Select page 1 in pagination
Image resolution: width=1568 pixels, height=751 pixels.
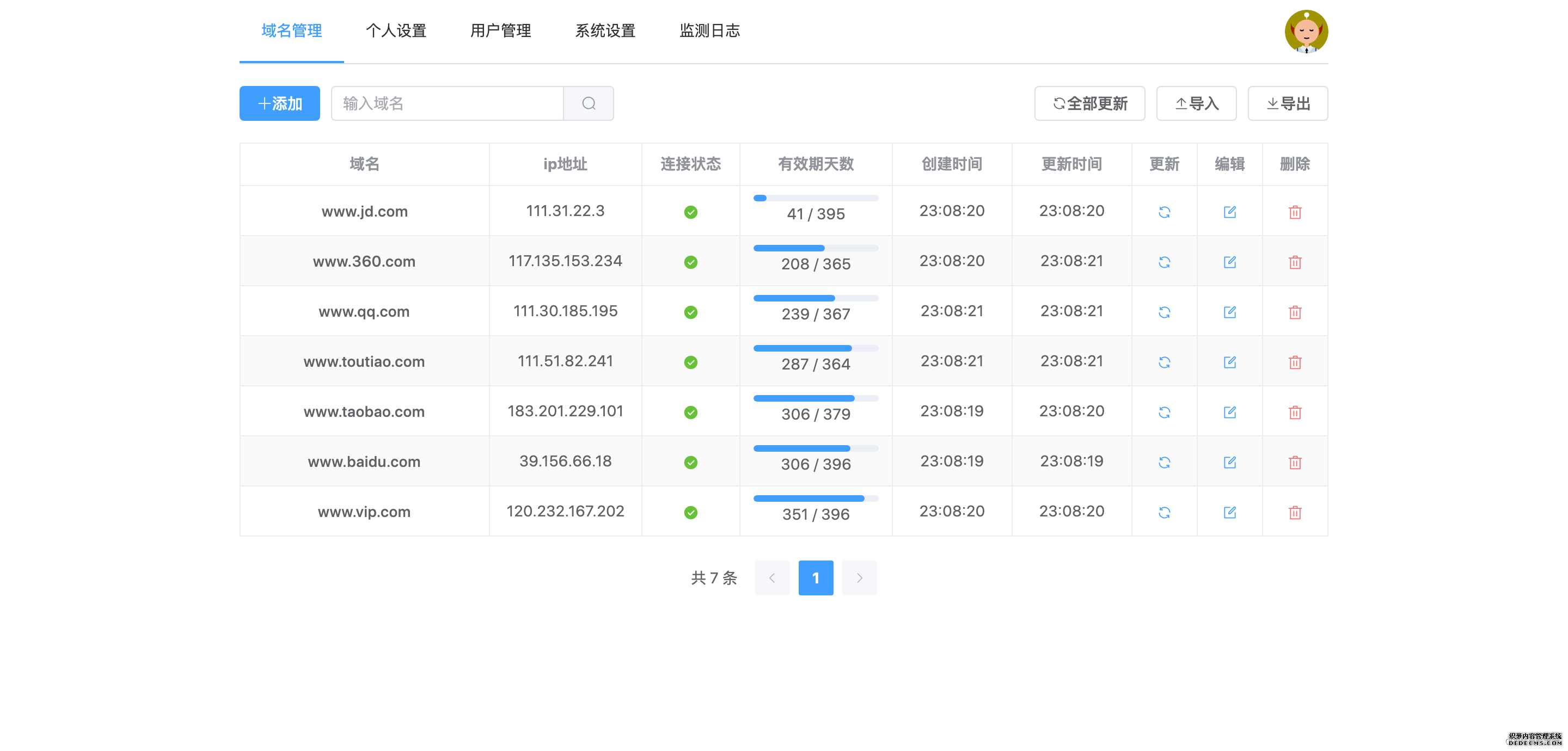pyautogui.click(x=815, y=577)
